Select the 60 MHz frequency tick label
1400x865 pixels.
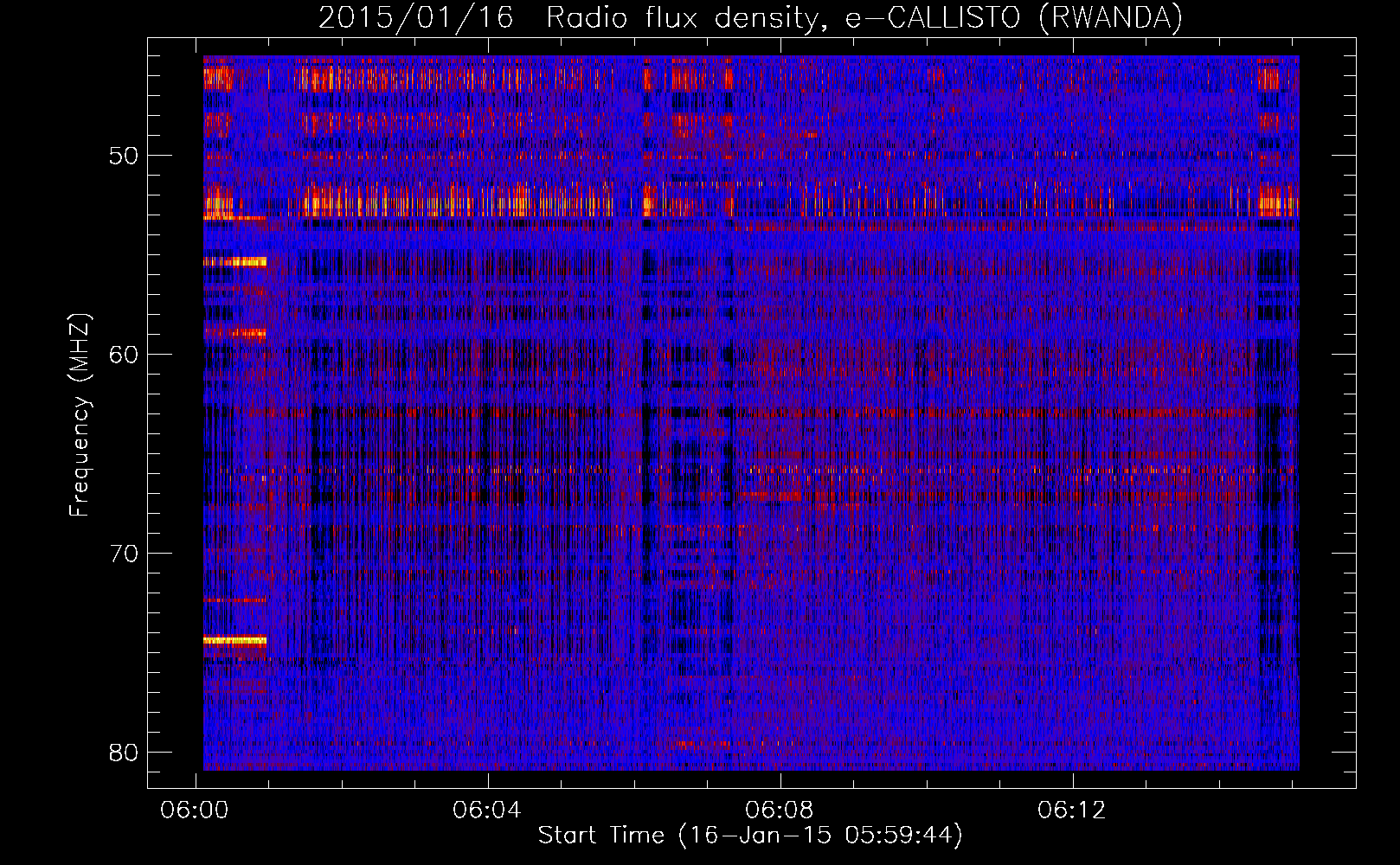(124, 355)
